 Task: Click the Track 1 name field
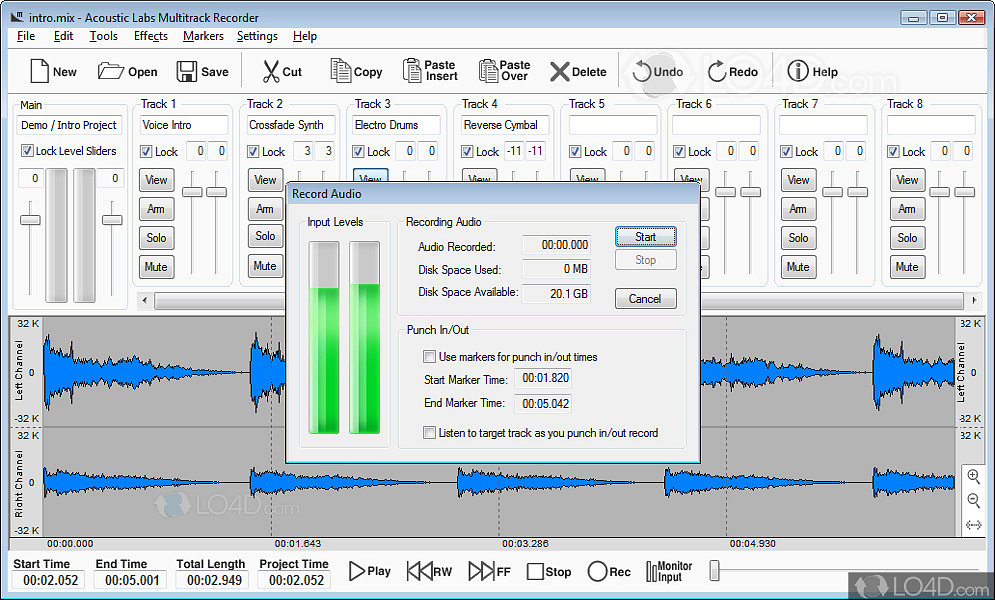pos(185,125)
